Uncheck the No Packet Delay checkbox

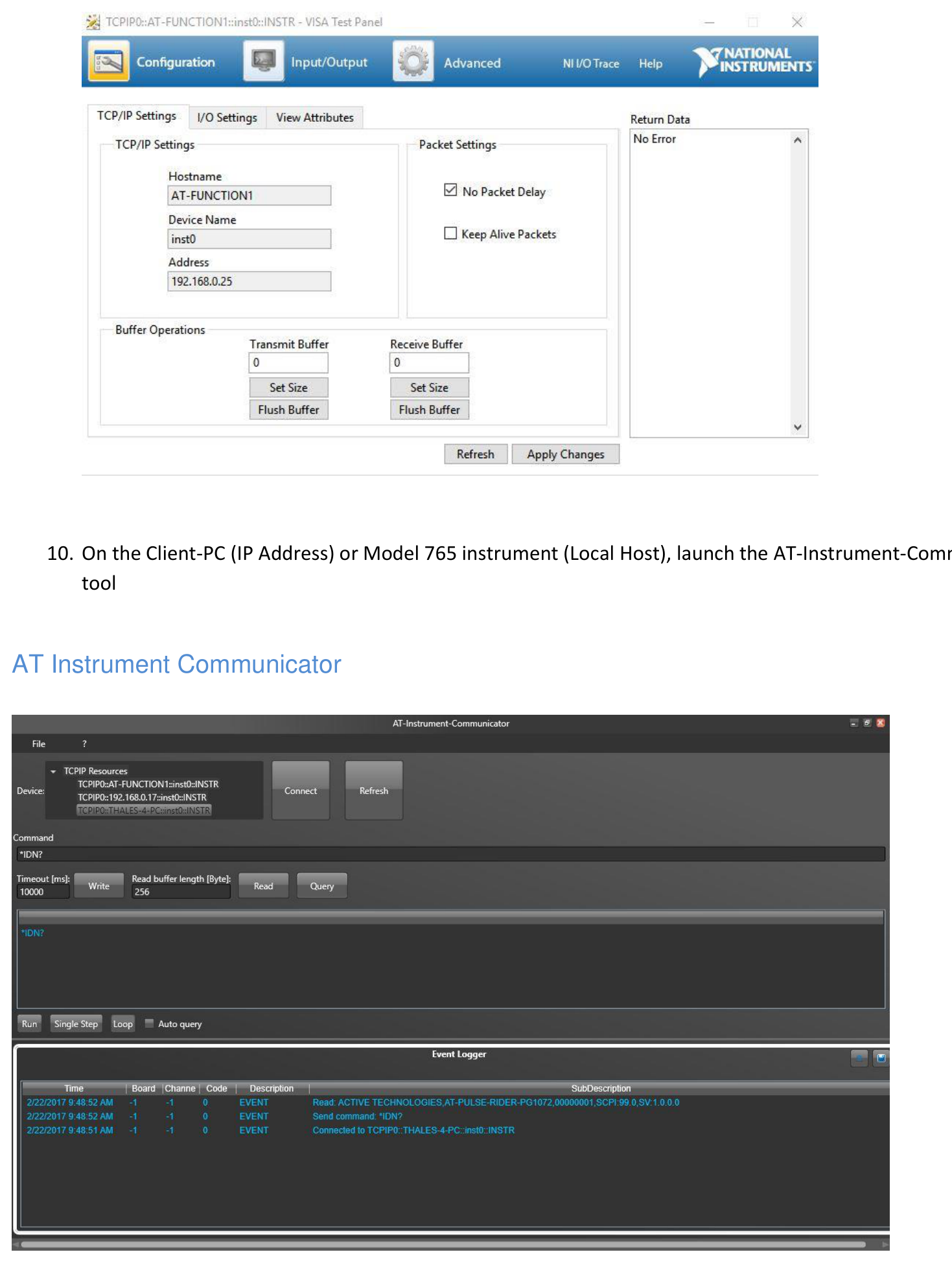pyautogui.click(x=450, y=190)
